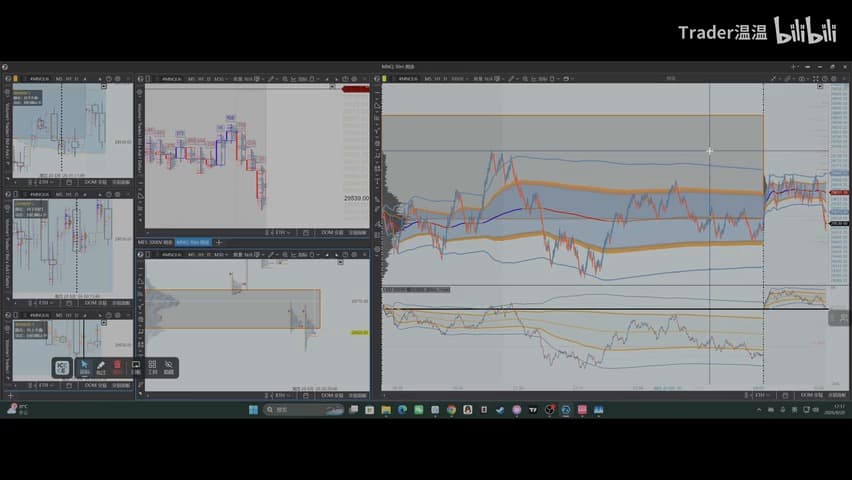Click the hide eye-slash icon in floating toolbar
Viewport: 852px width, 480px height.
pos(169,367)
